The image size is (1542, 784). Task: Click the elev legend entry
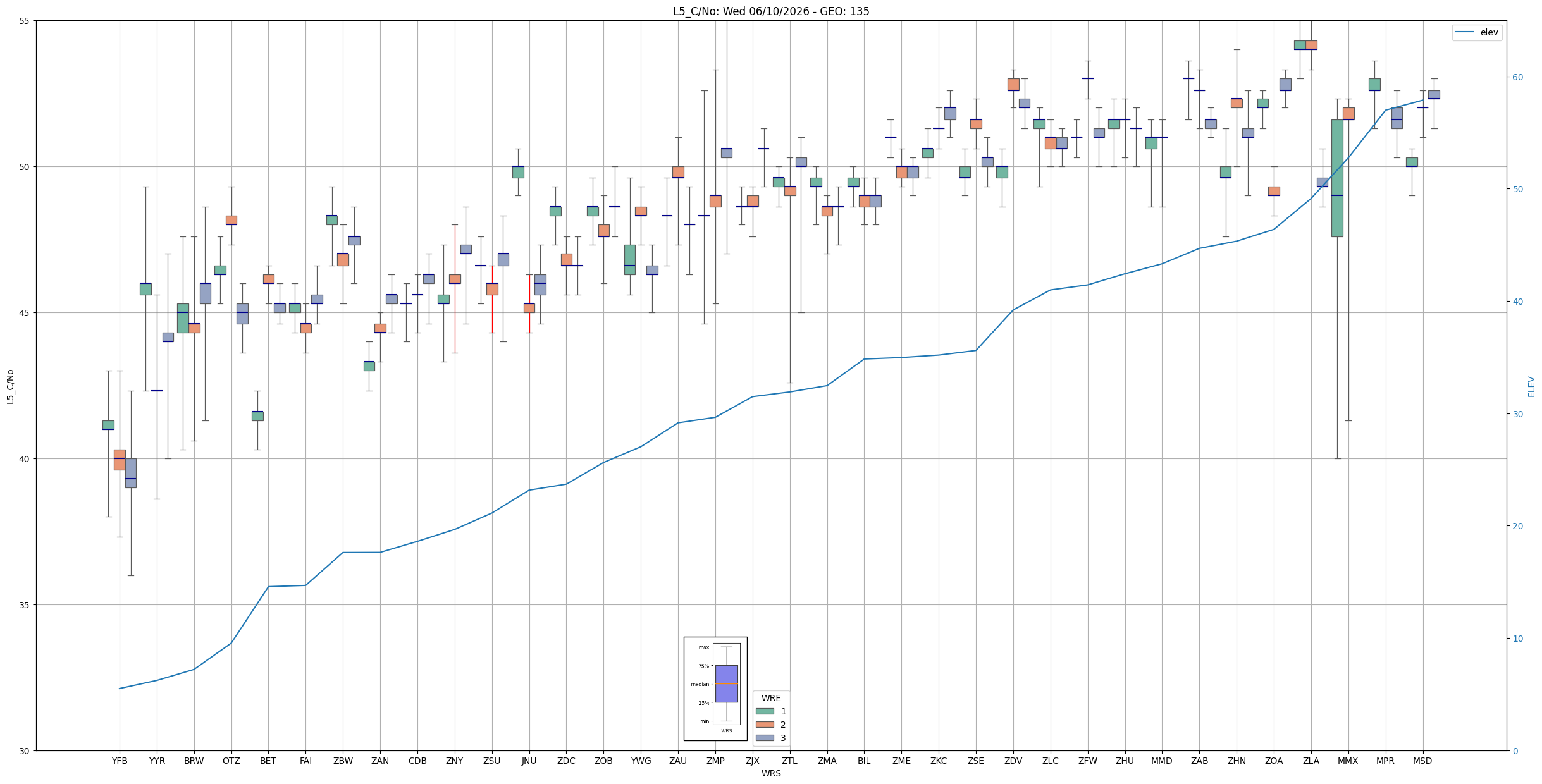[1477, 32]
